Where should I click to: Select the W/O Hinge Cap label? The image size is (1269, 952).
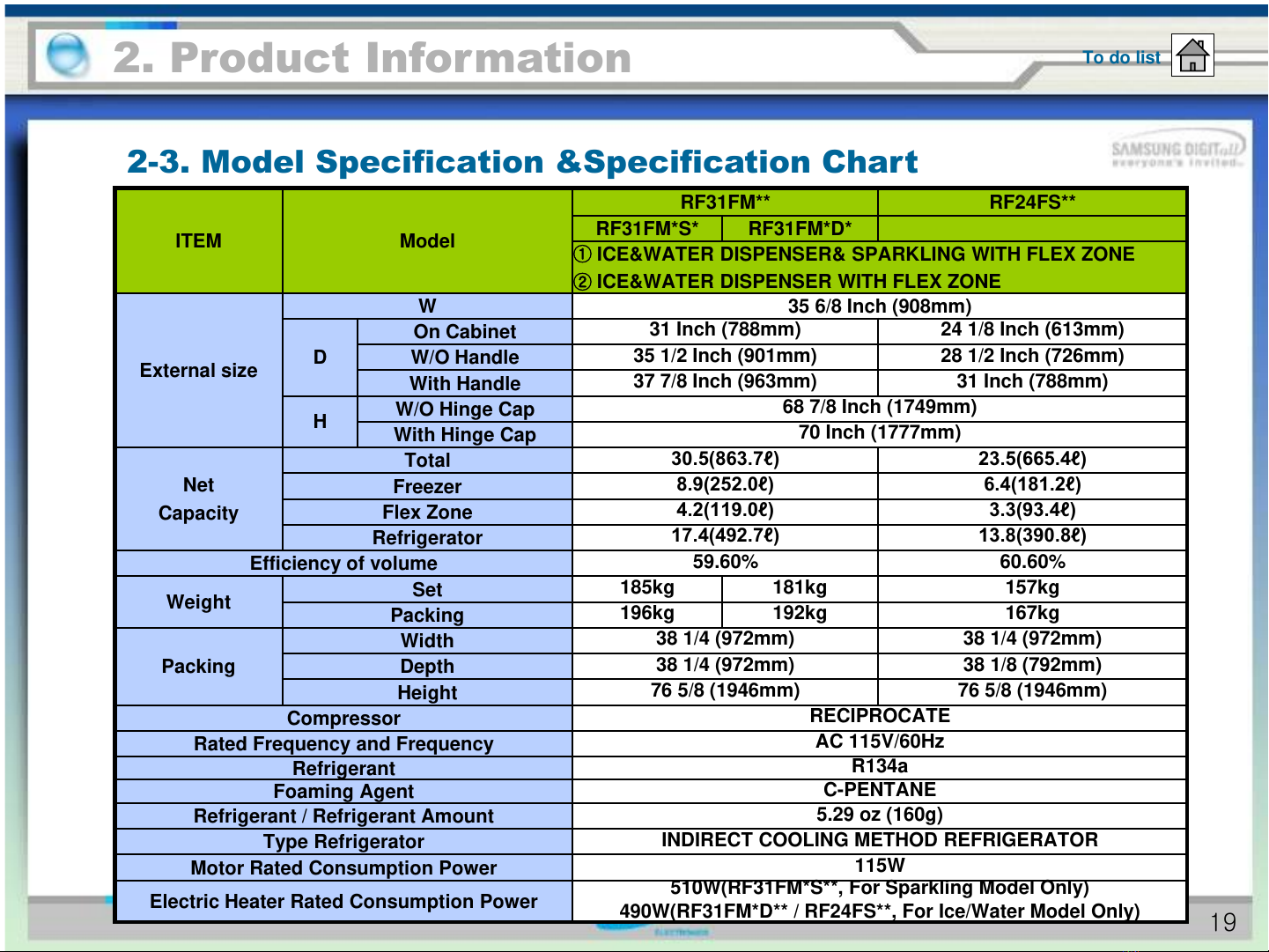pyautogui.click(x=465, y=410)
